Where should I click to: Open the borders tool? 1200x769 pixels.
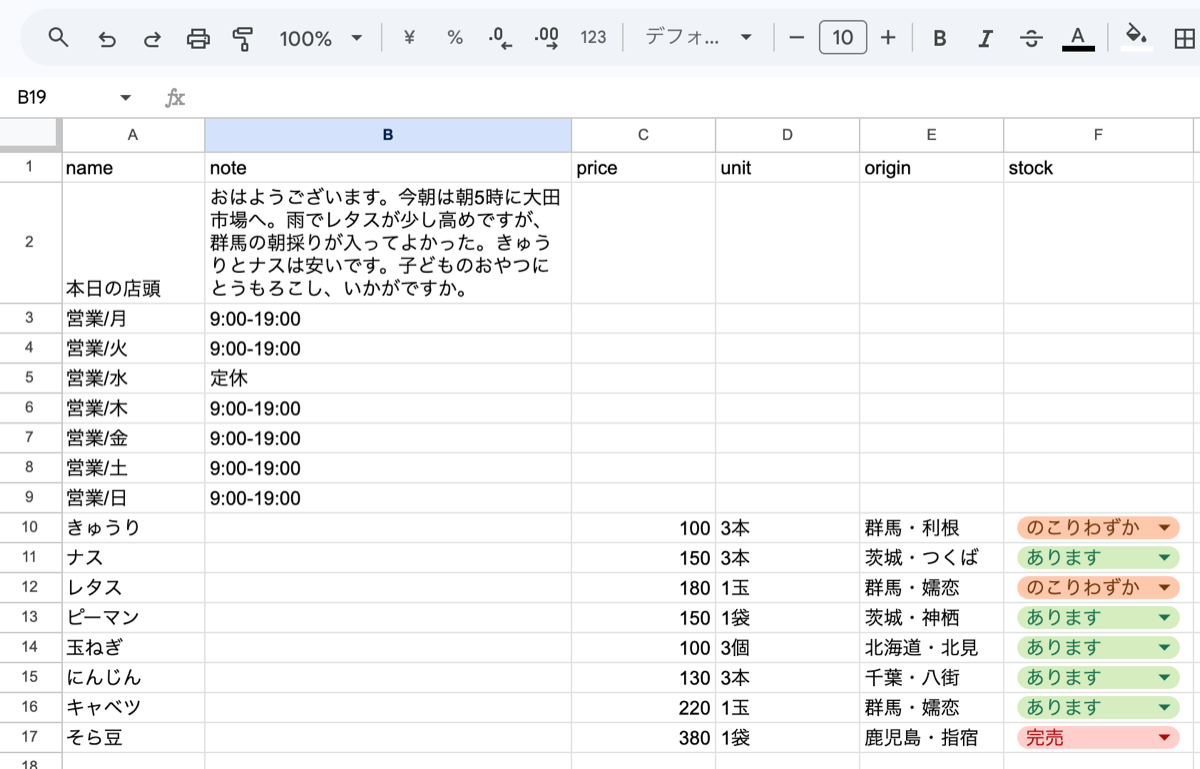tap(1184, 38)
